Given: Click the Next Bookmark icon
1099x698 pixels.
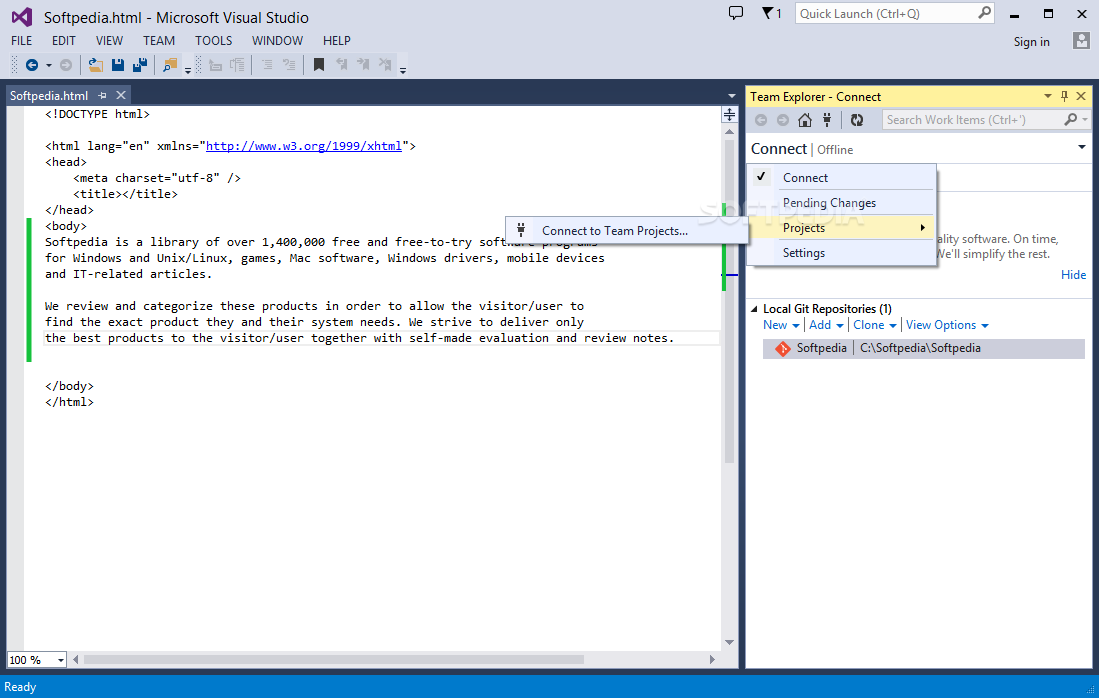Looking at the screenshot, I should pyautogui.click(x=363, y=65).
